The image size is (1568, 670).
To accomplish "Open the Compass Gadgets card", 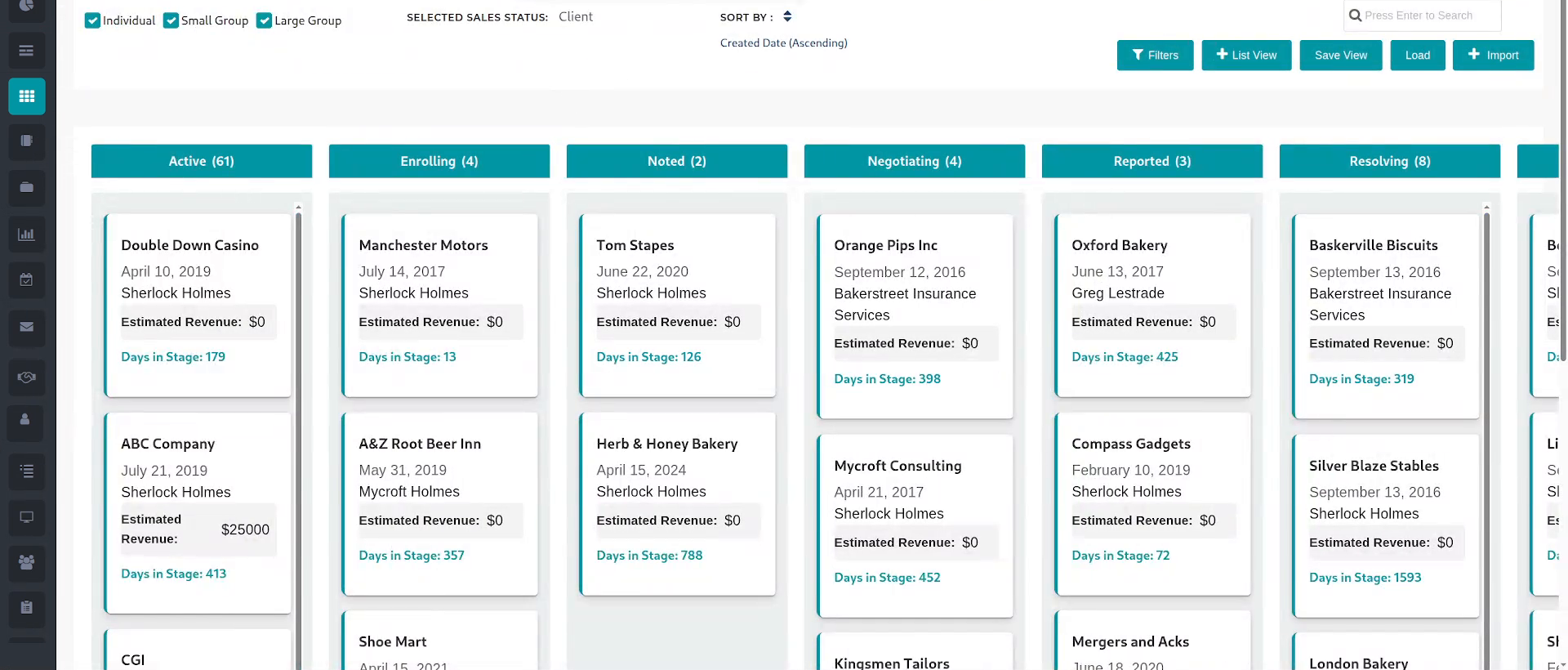I will 1153,504.
